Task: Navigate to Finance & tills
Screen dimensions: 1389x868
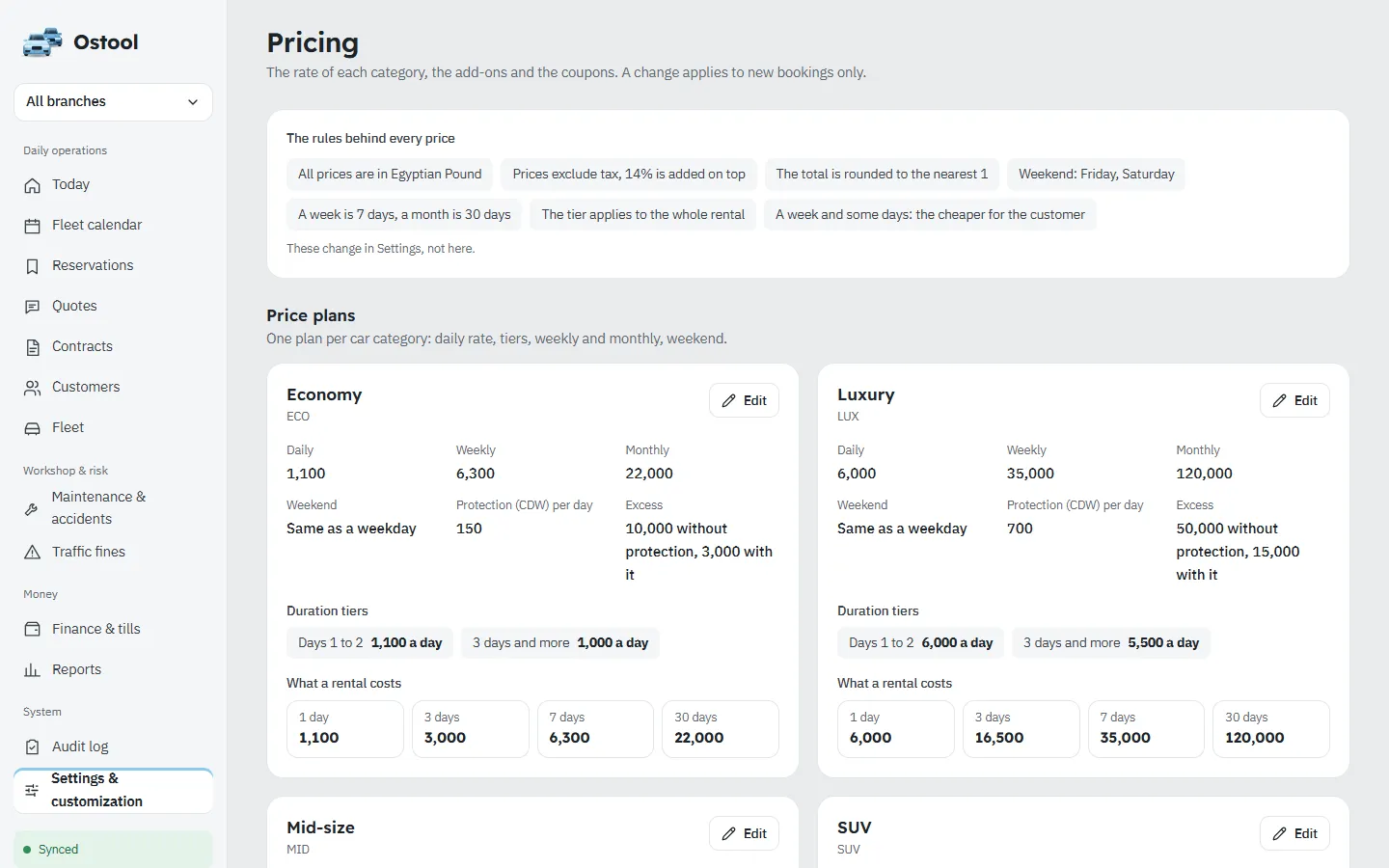Action: tap(113, 630)
